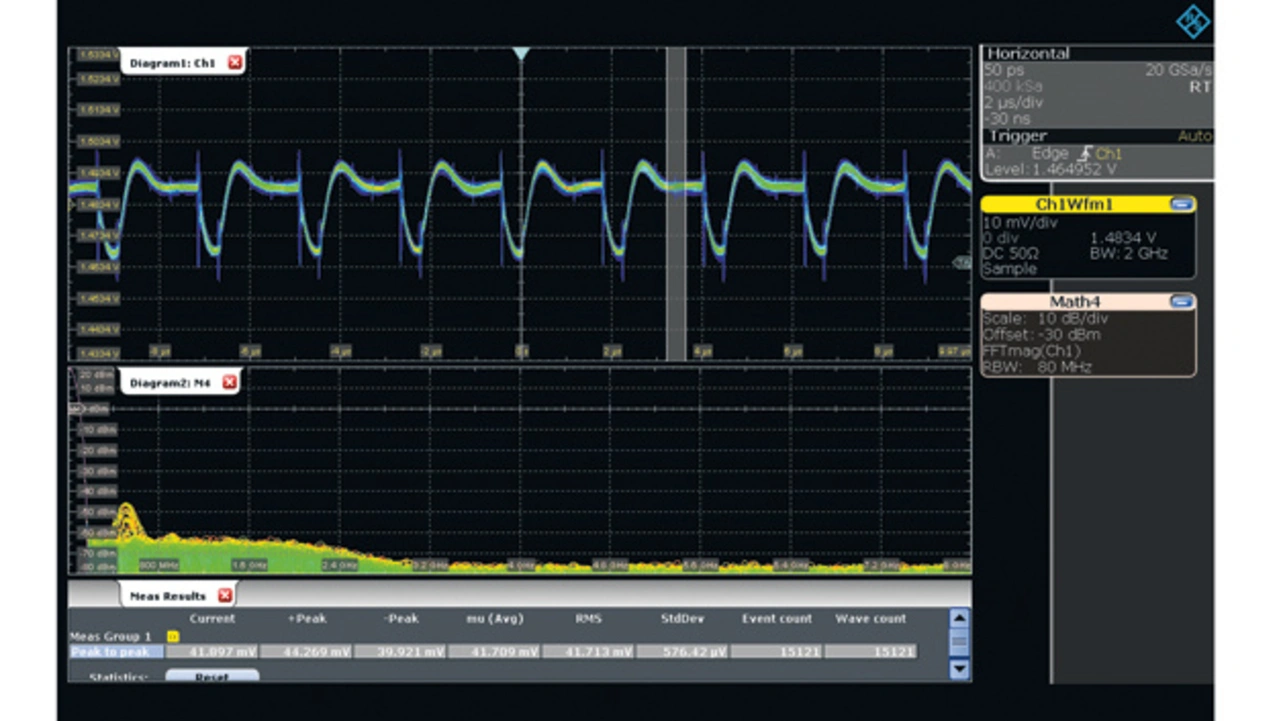
Task: Click the trigger position marker above waveform
Action: tap(520, 53)
